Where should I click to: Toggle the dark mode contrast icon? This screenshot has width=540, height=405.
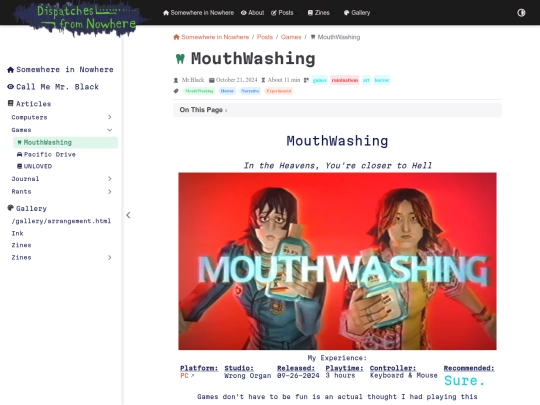(x=521, y=13)
